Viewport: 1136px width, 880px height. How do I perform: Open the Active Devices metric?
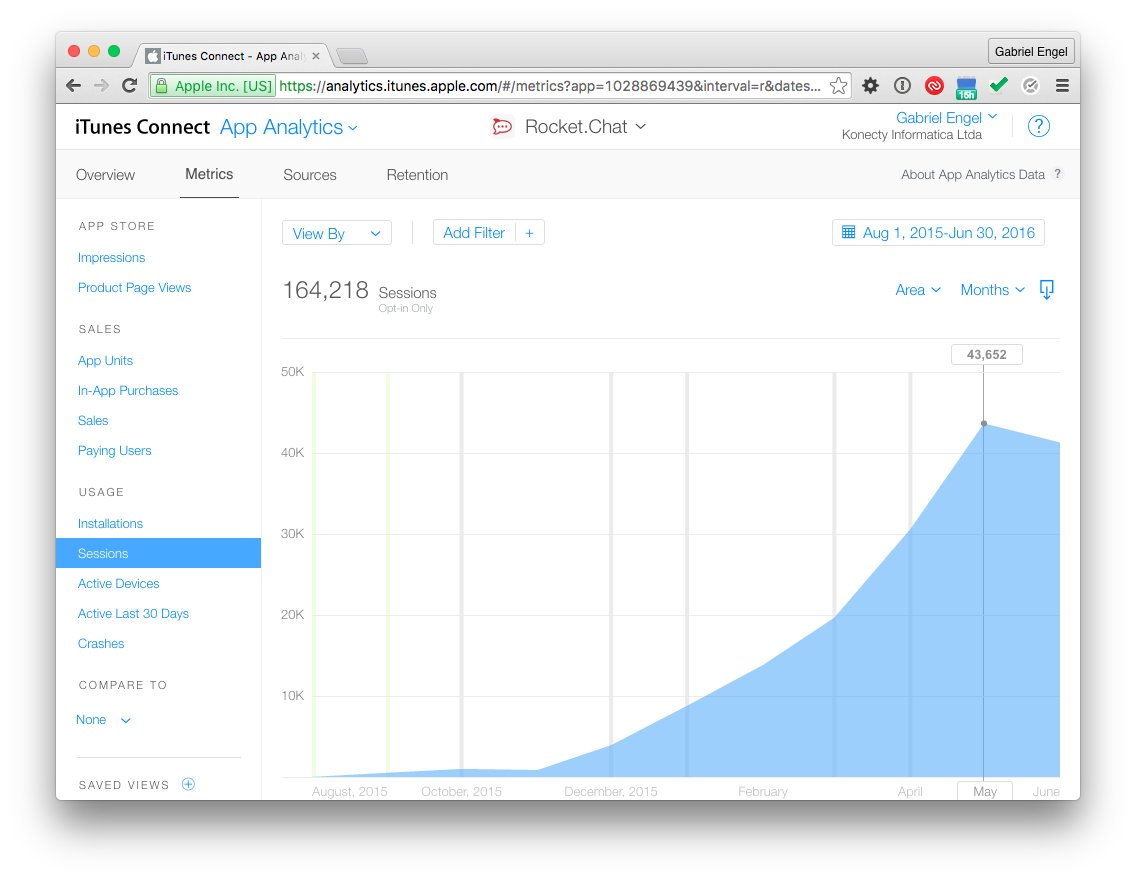118,583
